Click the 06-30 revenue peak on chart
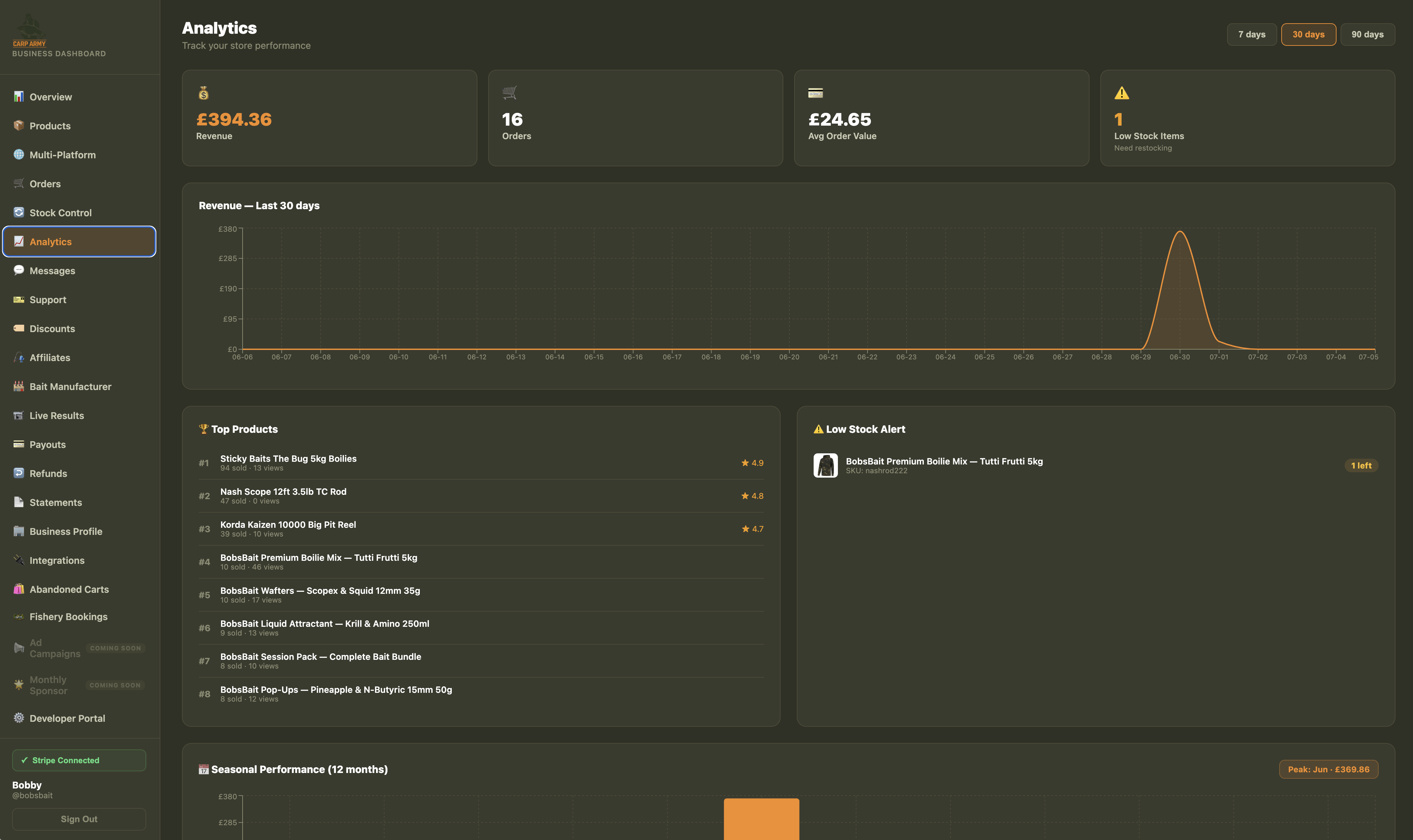 pyautogui.click(x=1180, y=231)
